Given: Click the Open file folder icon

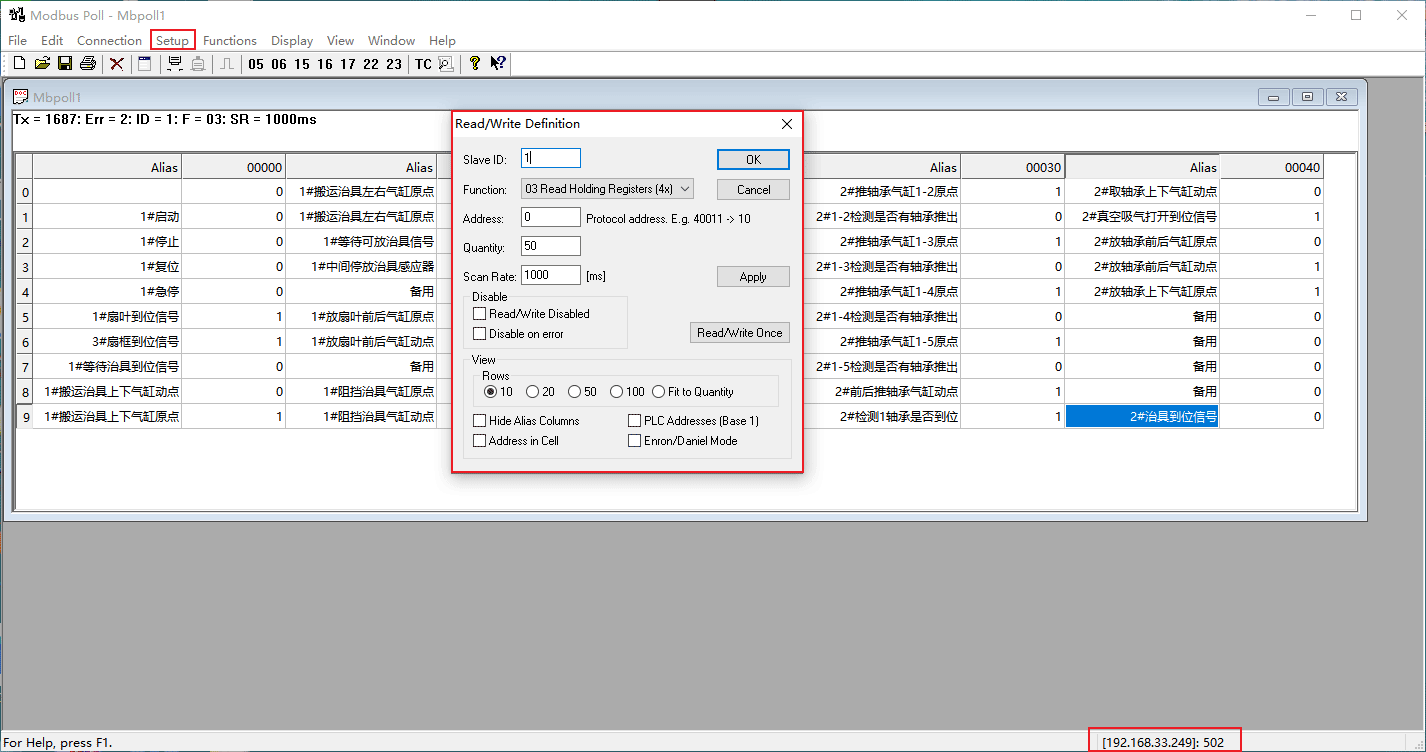Looking at the screenshot, I should point(42,64).
